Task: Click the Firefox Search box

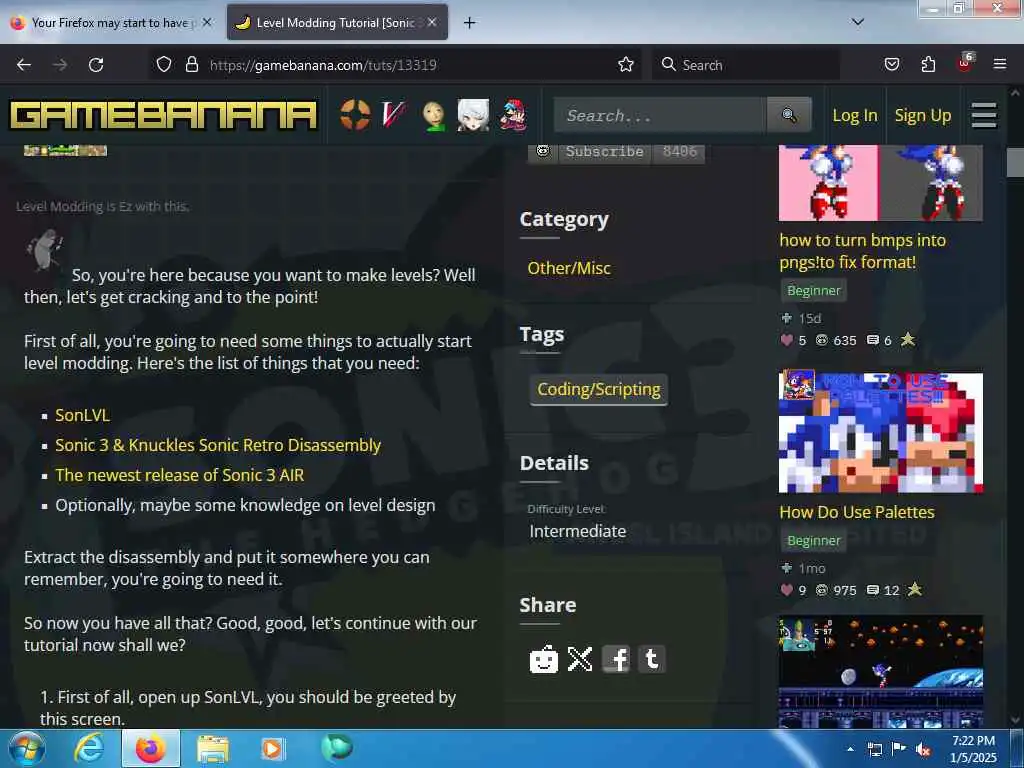Action: (746, 65)
